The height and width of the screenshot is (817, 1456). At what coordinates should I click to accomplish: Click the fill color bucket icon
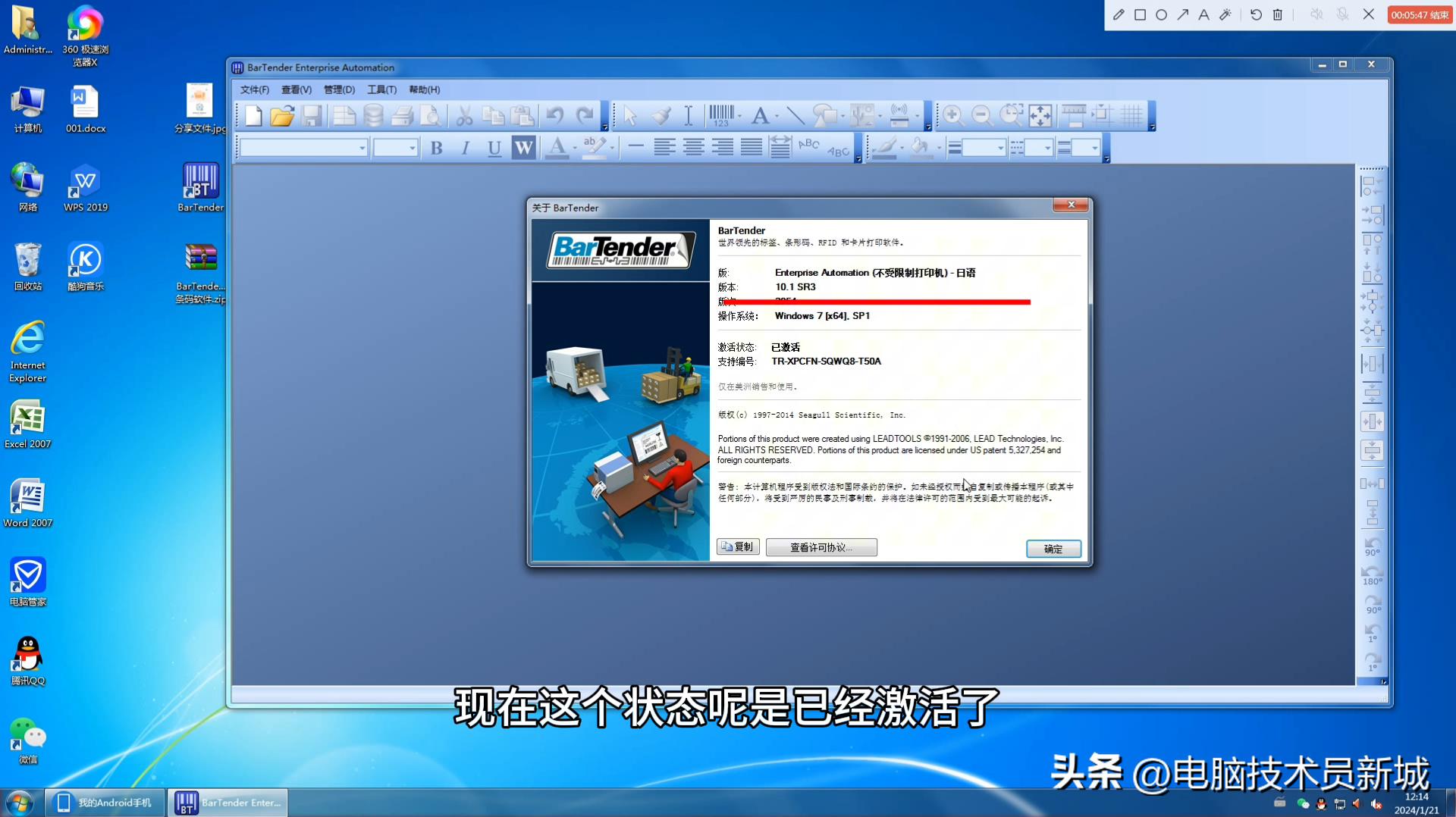921,148
